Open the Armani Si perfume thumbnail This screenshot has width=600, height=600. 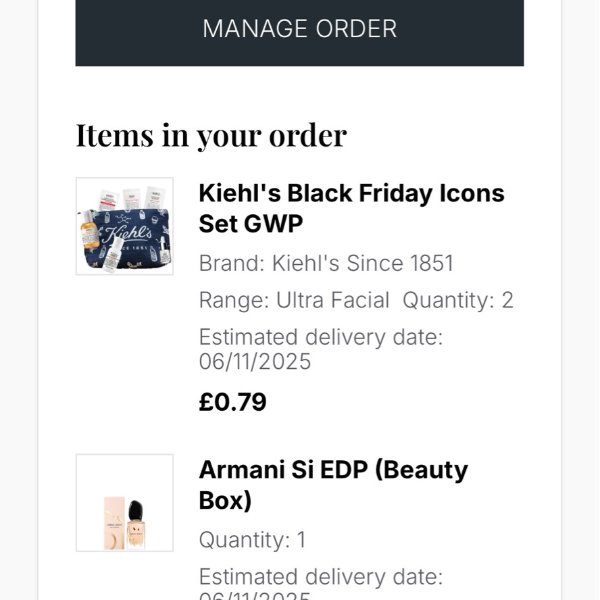pos(125,503)
